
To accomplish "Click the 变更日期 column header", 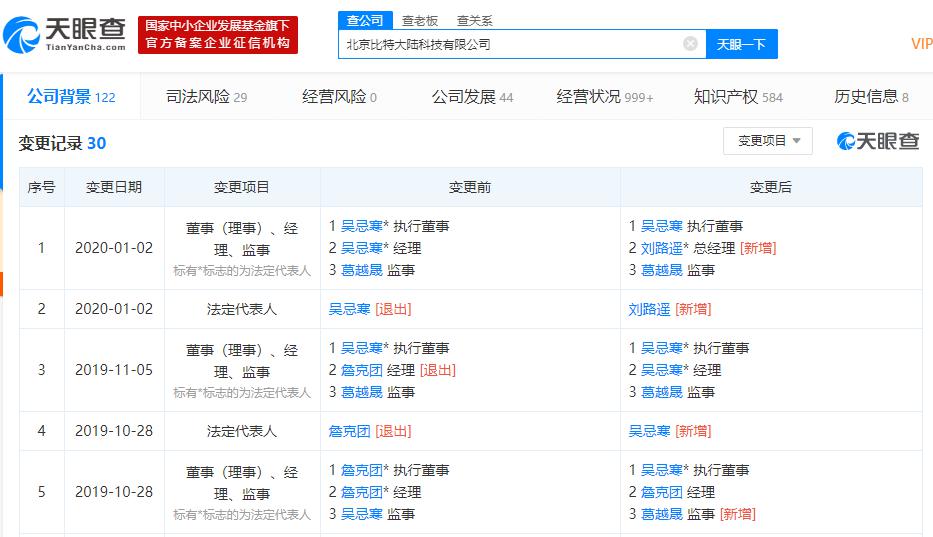I will tap(114, 188).
